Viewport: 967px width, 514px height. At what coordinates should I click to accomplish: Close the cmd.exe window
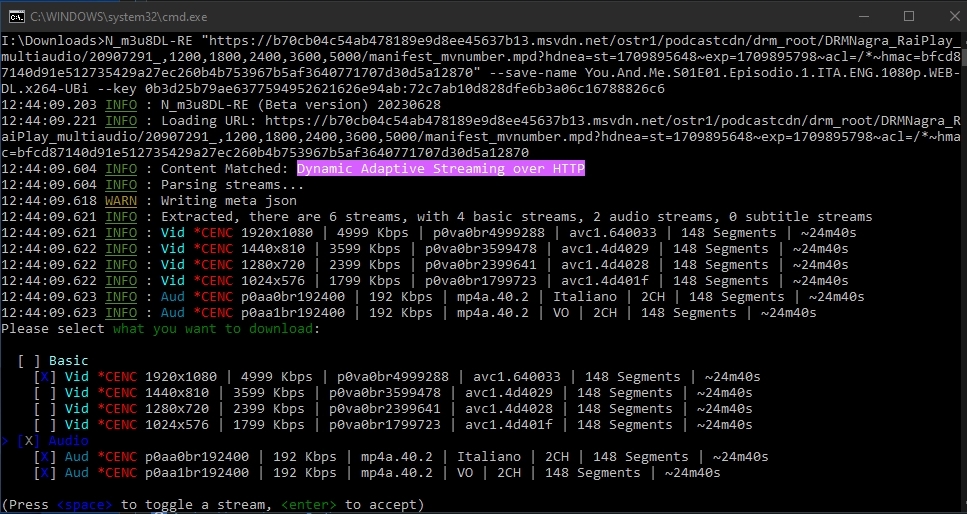[955, 17]
